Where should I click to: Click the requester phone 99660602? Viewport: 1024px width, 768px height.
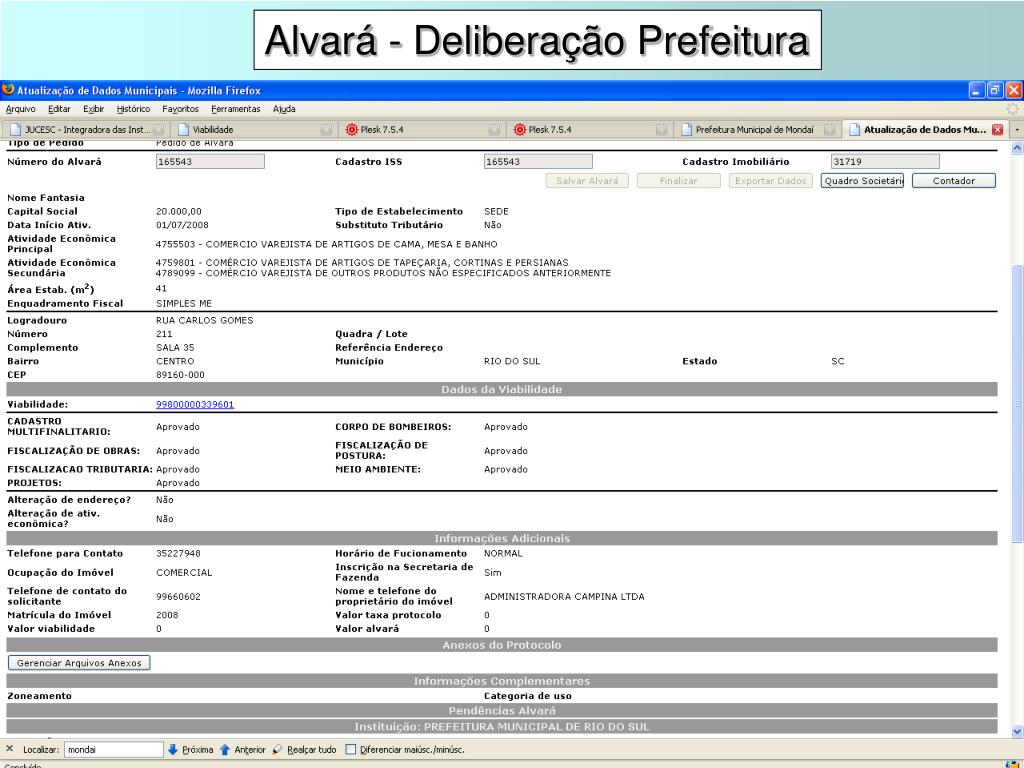tap(178, 597)
